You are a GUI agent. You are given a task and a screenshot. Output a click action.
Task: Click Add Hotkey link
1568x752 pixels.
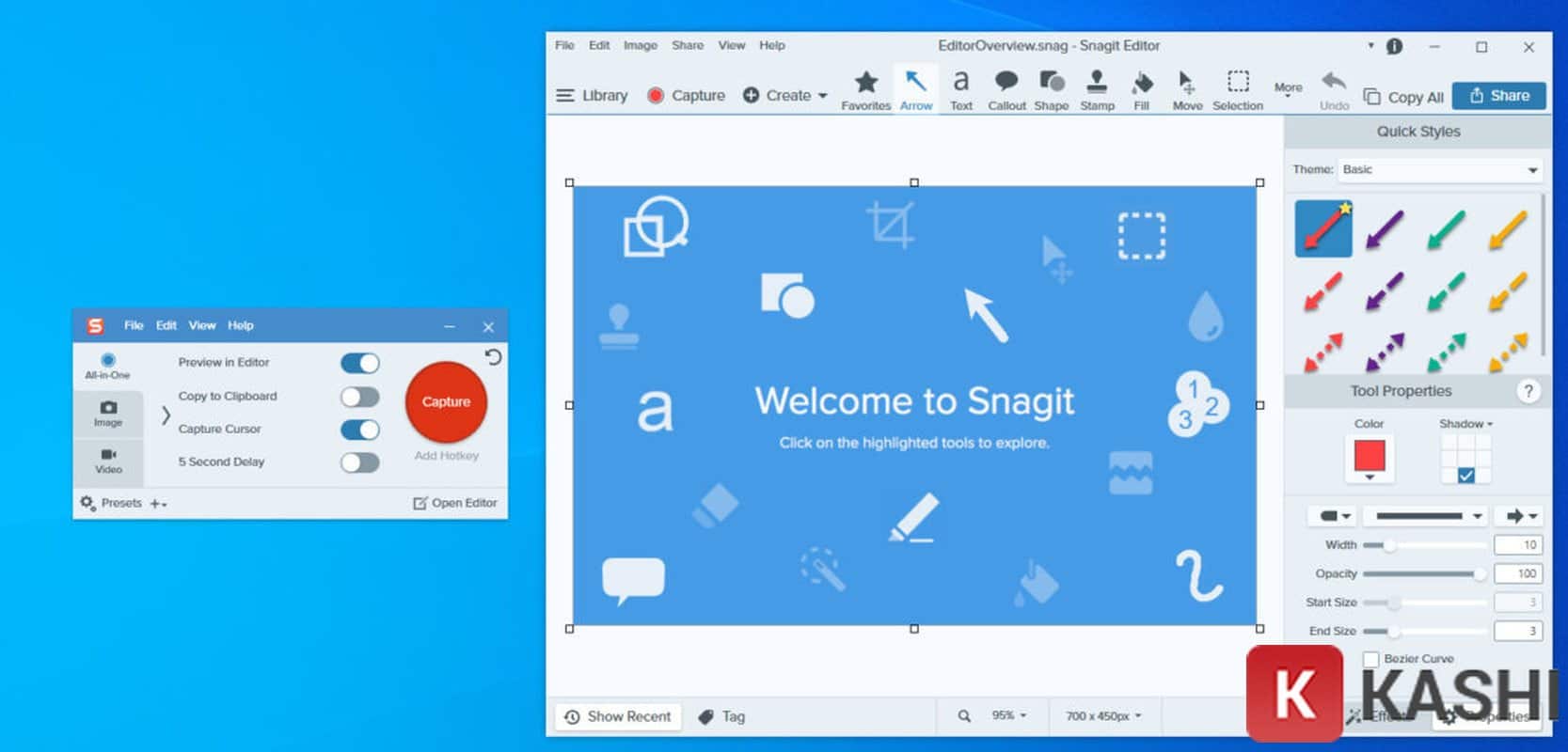coord(447,456)
